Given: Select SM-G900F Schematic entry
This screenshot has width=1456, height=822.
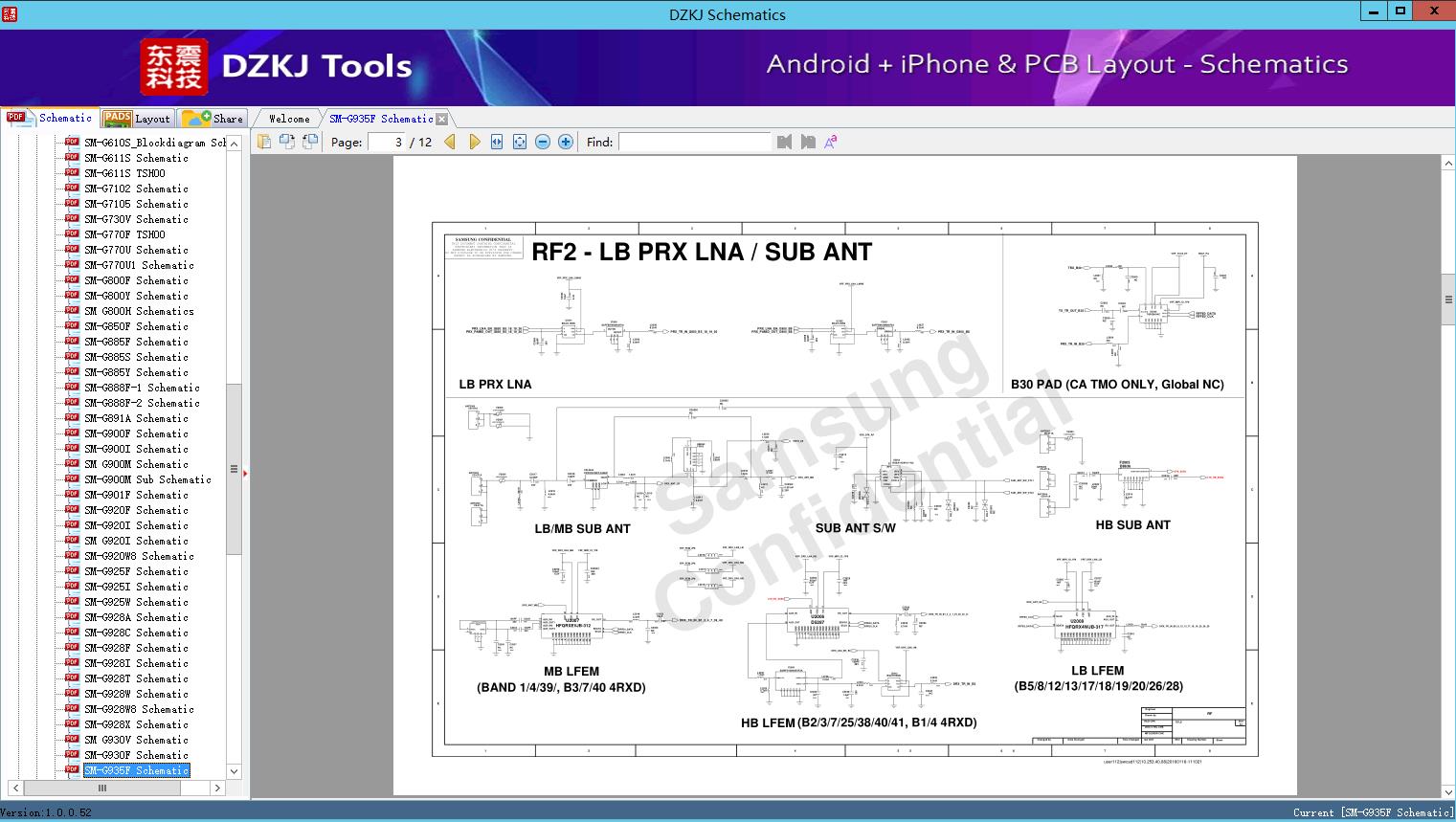Looking at the screenshot, I should (x=136, y=433).
